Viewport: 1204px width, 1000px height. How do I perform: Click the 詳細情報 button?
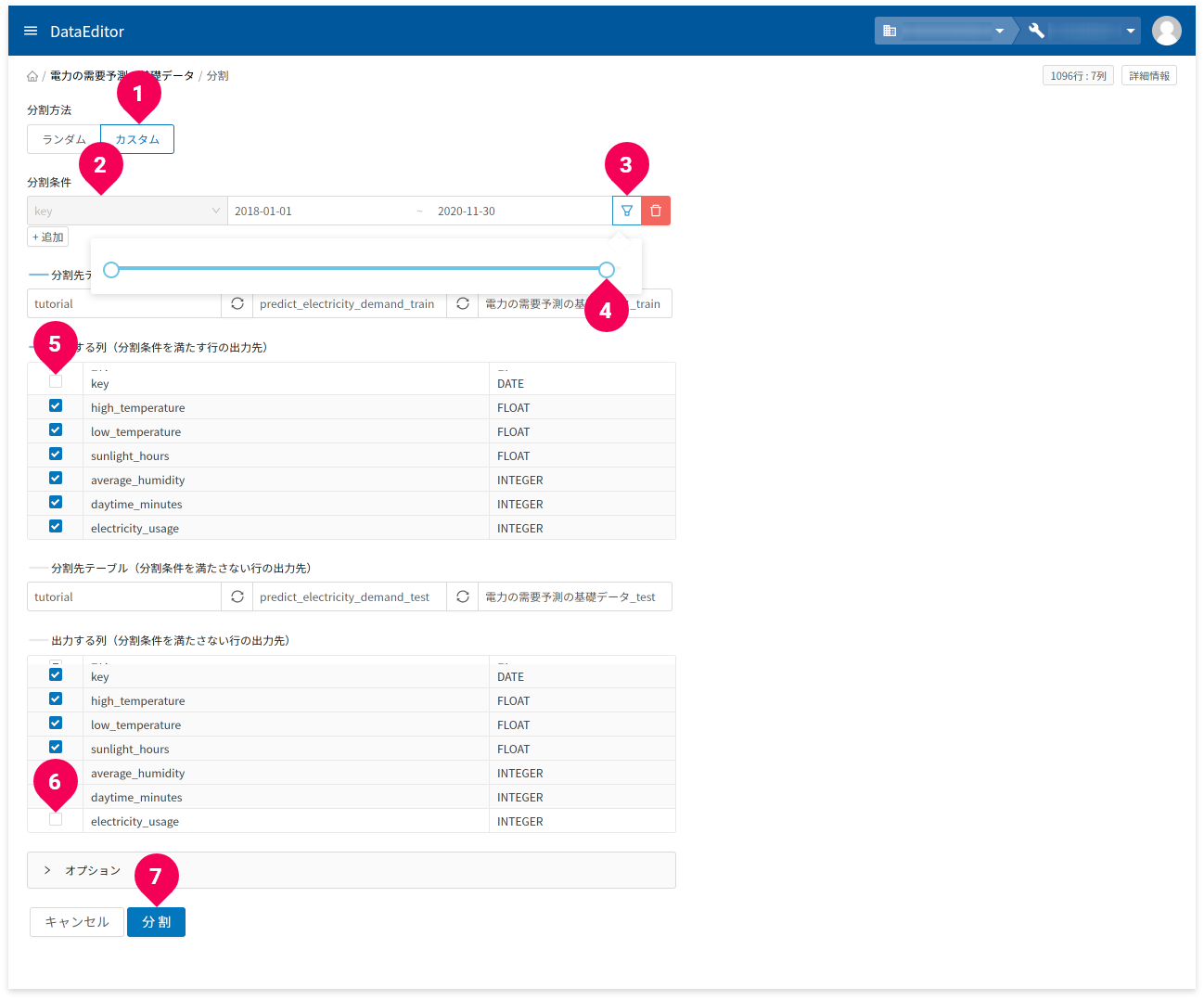point(1149,76)
